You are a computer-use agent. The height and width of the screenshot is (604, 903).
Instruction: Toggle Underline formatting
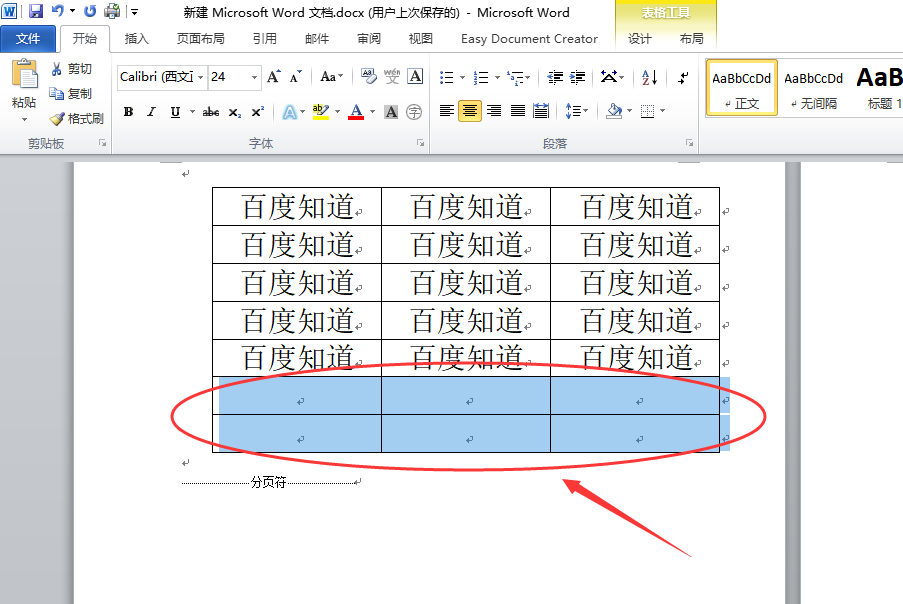[175, 112]
